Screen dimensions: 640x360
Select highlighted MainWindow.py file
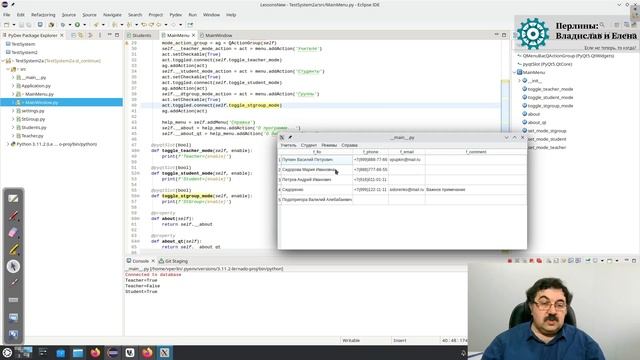tap(61, 102)
